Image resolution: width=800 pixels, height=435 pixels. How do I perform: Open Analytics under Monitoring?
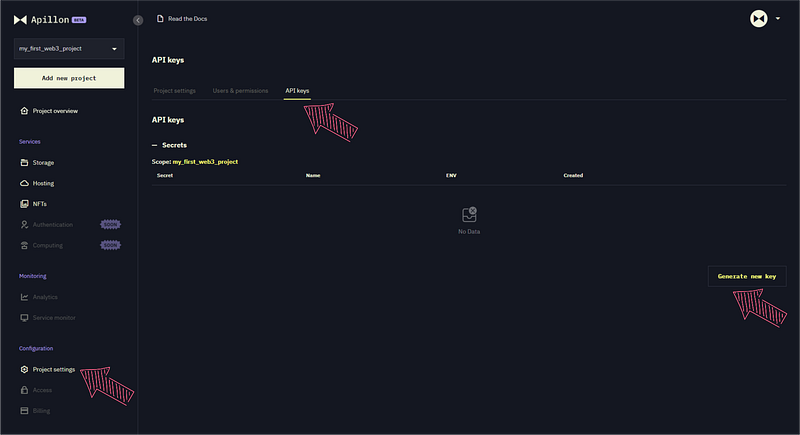pyautogui.click(x=45, y=297)
